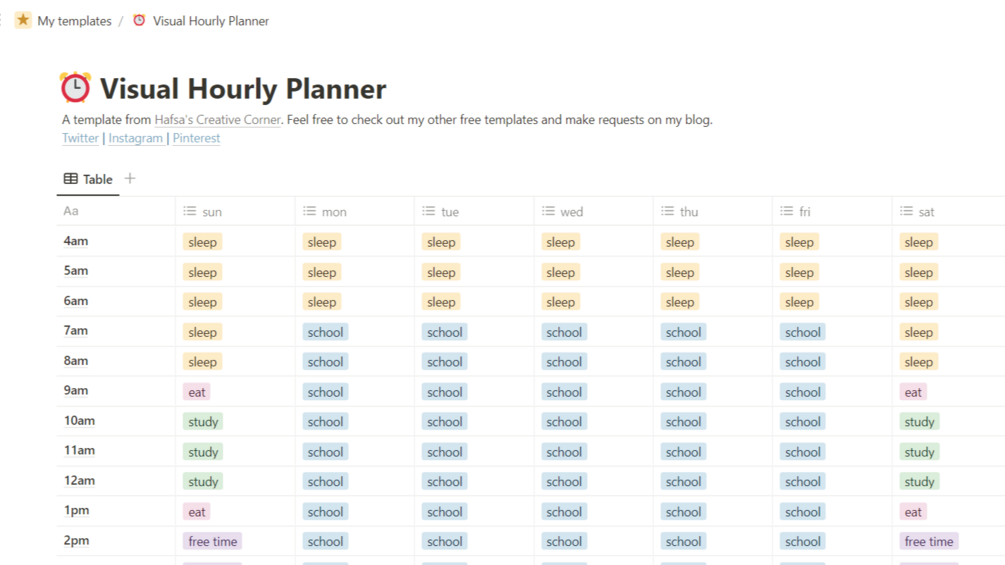1005x565 pixels.
Task: Open Hafsa's Creative Corner link
Action: (x=217, y=120)
